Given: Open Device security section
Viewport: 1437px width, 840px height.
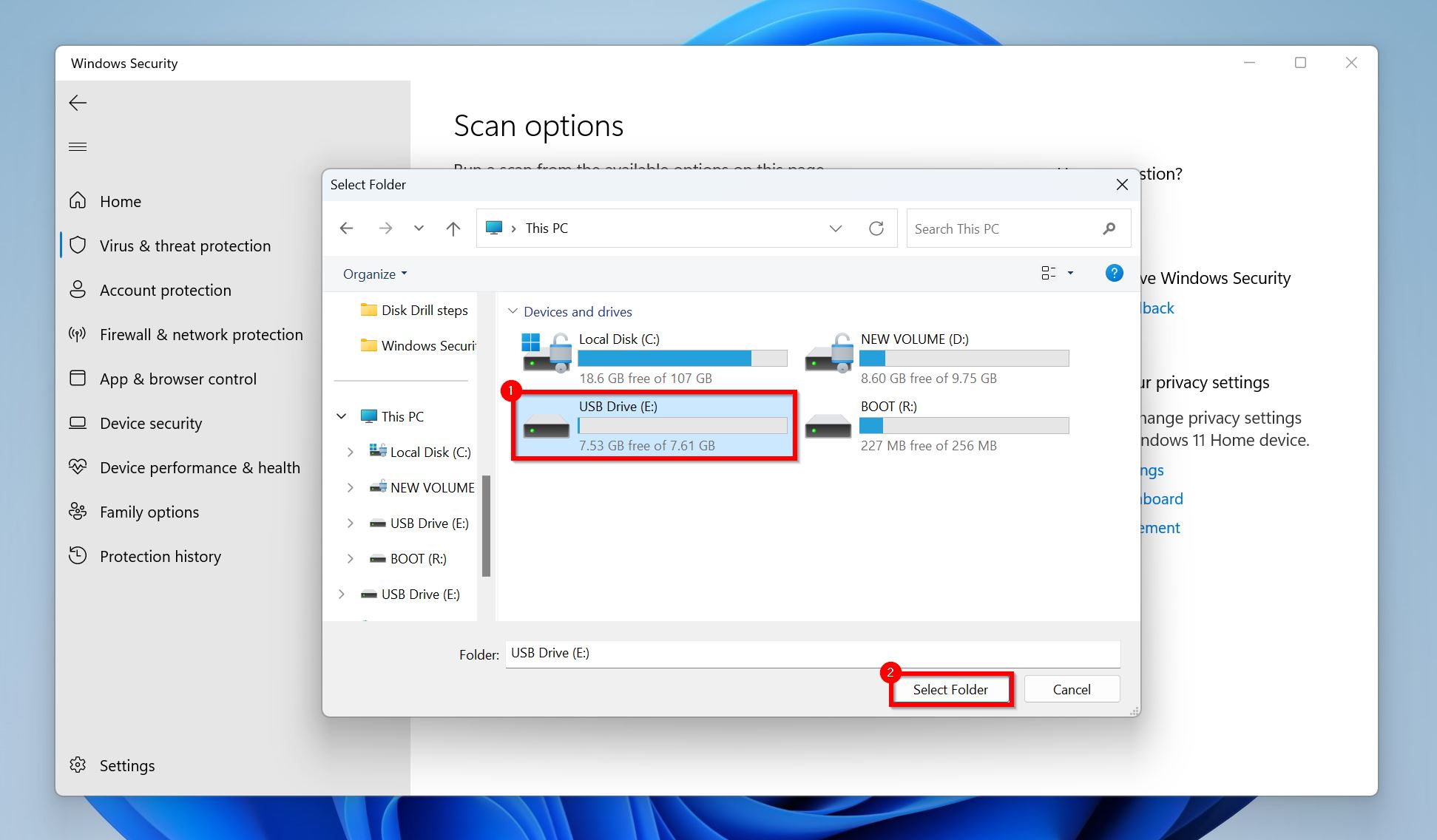Looking at the screenshot, I should tap(151, 423).
